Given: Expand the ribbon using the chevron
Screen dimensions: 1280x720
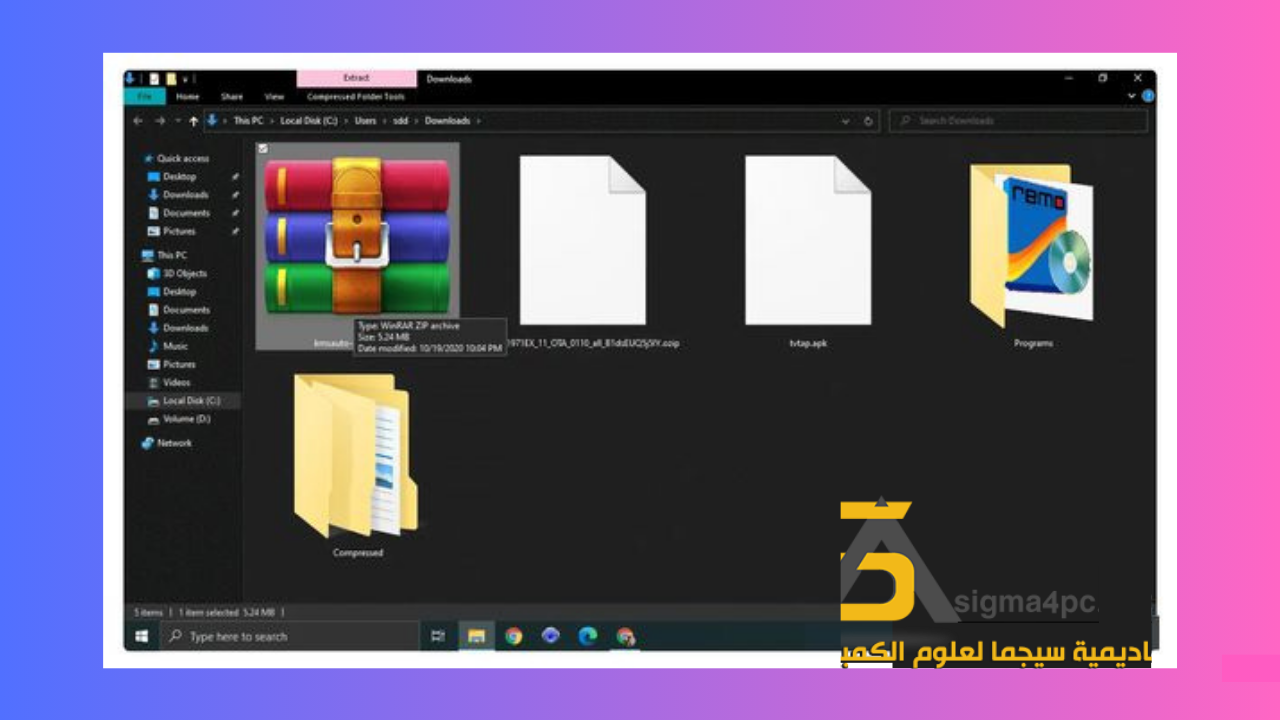Looking at the screenshot, I should click(x=1132, y=96).
